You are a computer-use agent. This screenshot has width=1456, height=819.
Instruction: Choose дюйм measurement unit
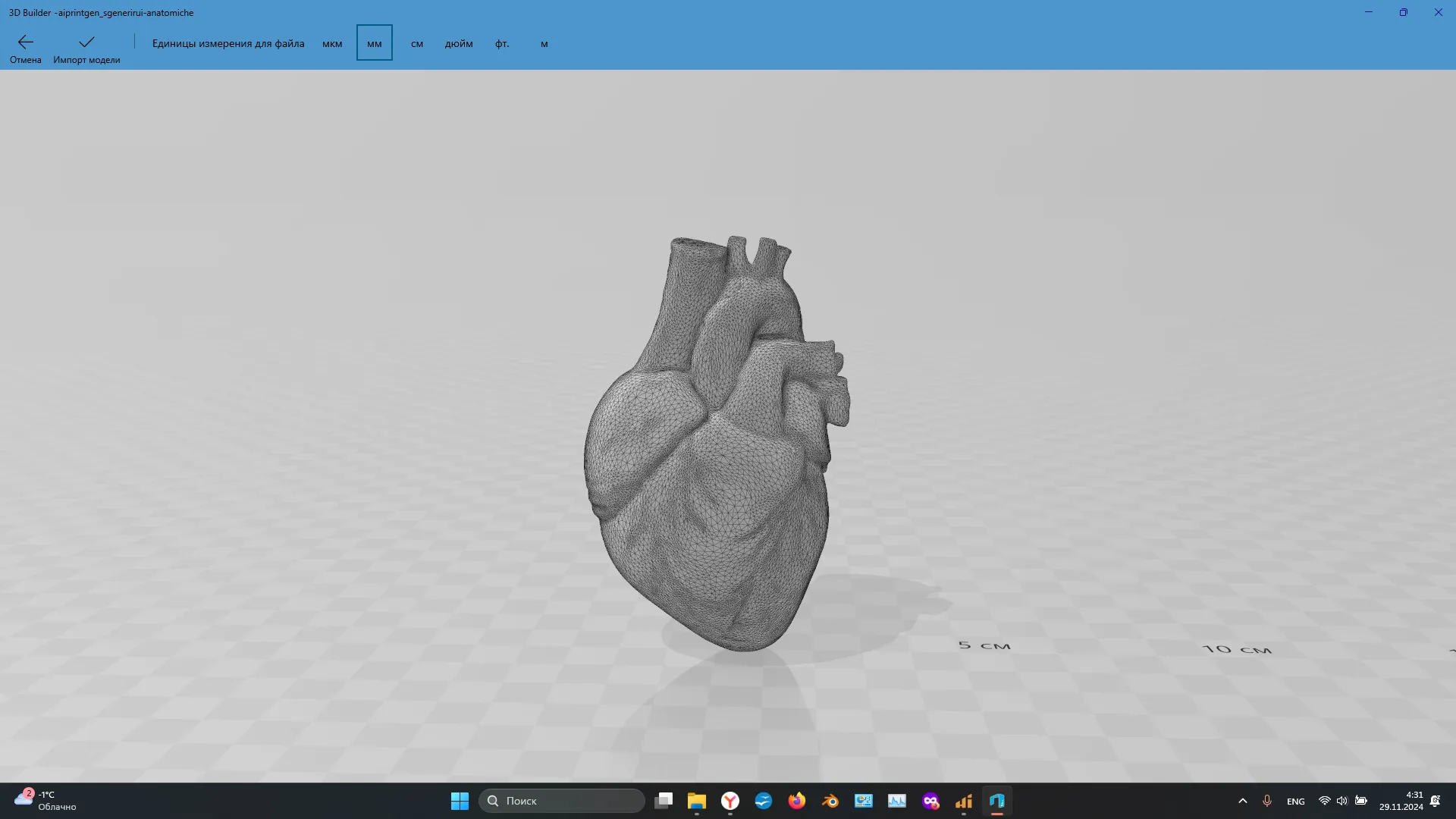coord(459,44)
